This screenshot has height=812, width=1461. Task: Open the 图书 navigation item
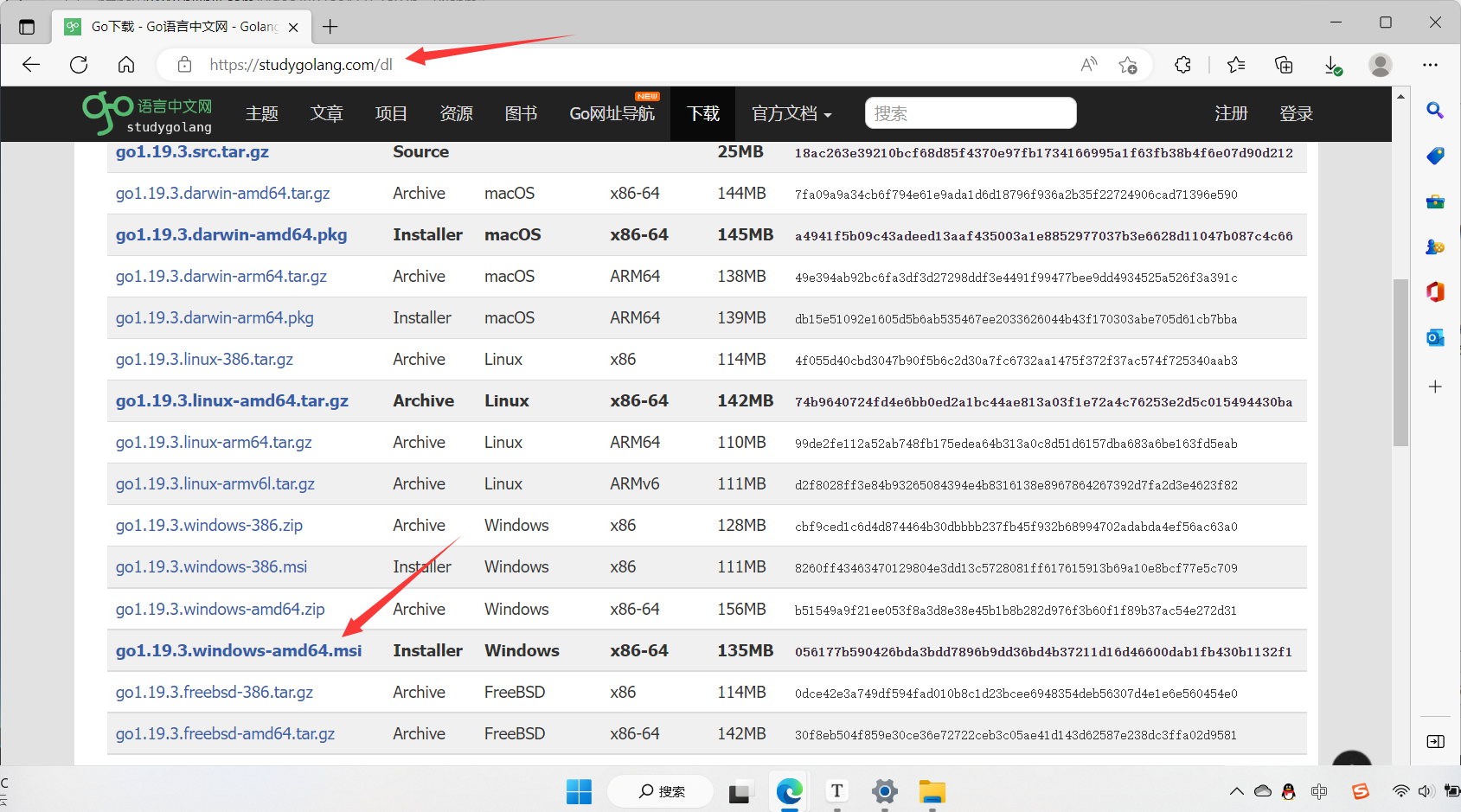coord(521,113)
